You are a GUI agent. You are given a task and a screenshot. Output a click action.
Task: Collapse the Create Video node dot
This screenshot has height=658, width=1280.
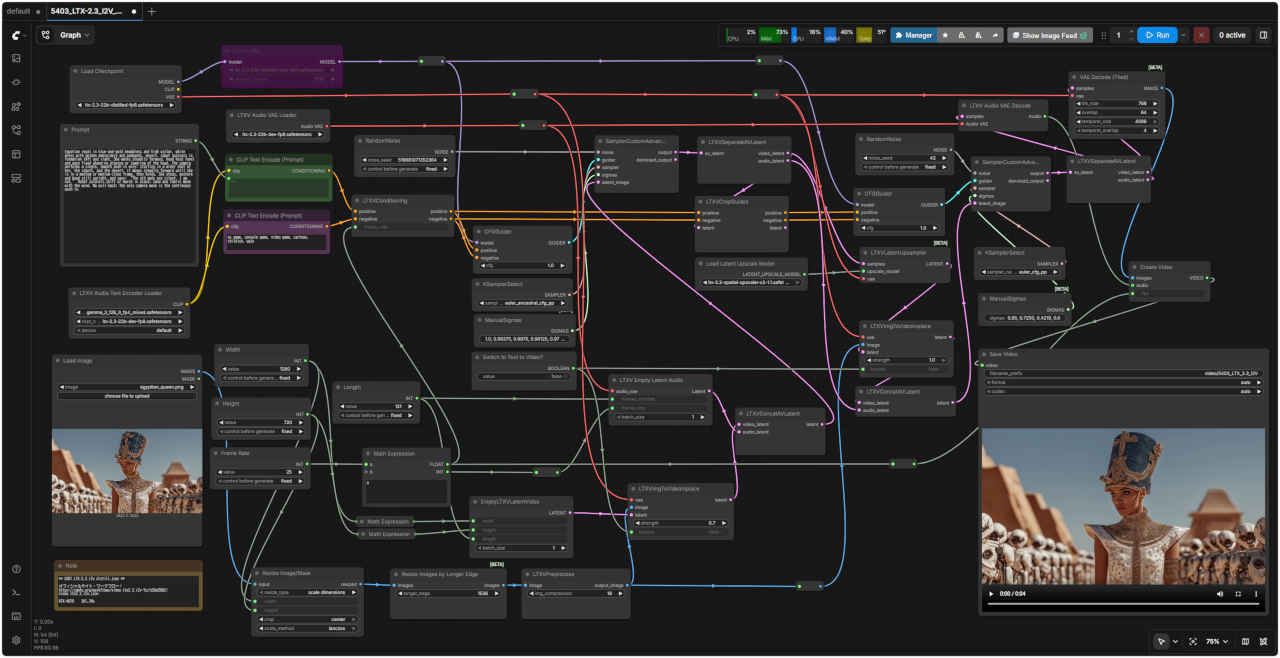tap(1134, 266)
